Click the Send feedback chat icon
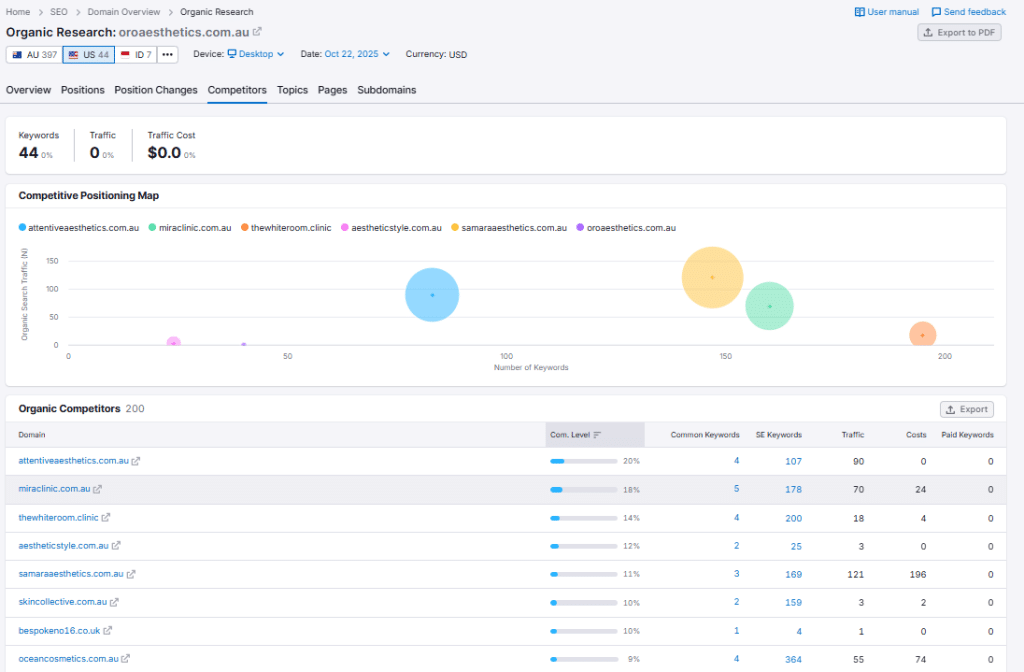1024x672 pixels. [x=936, y=12]
